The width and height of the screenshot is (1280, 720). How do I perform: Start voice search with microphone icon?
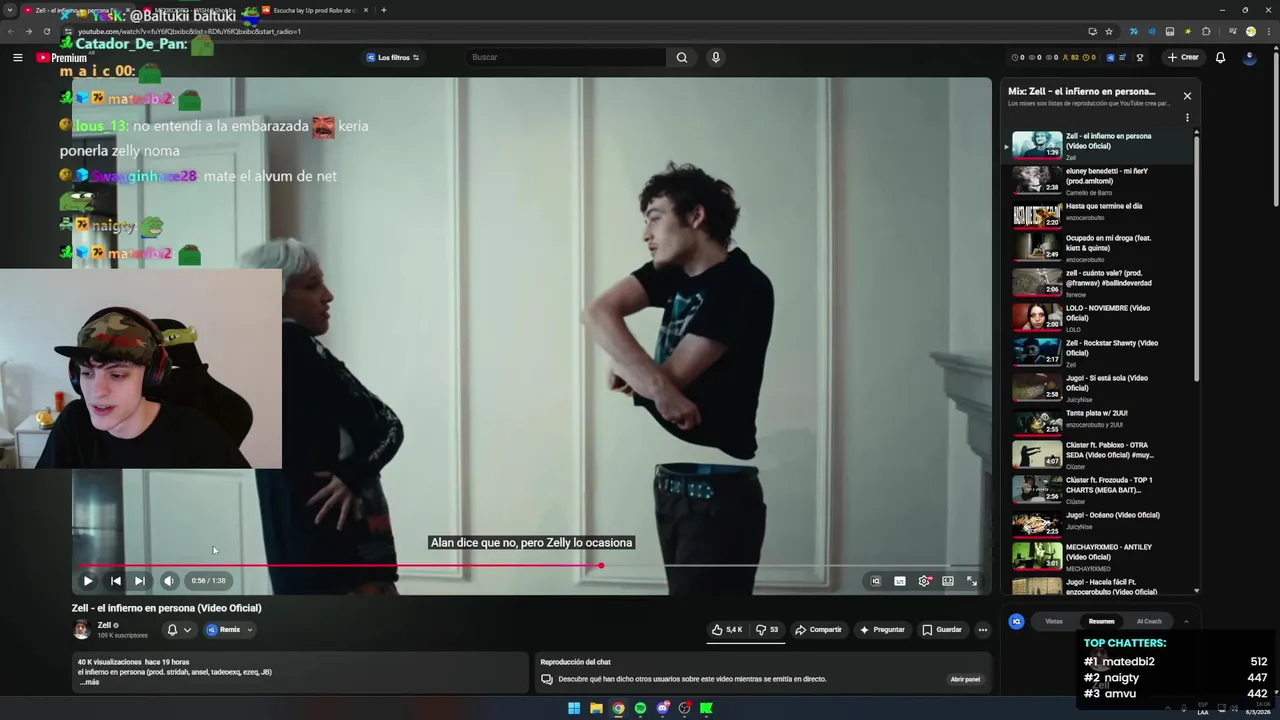click(x=715, y=57)
